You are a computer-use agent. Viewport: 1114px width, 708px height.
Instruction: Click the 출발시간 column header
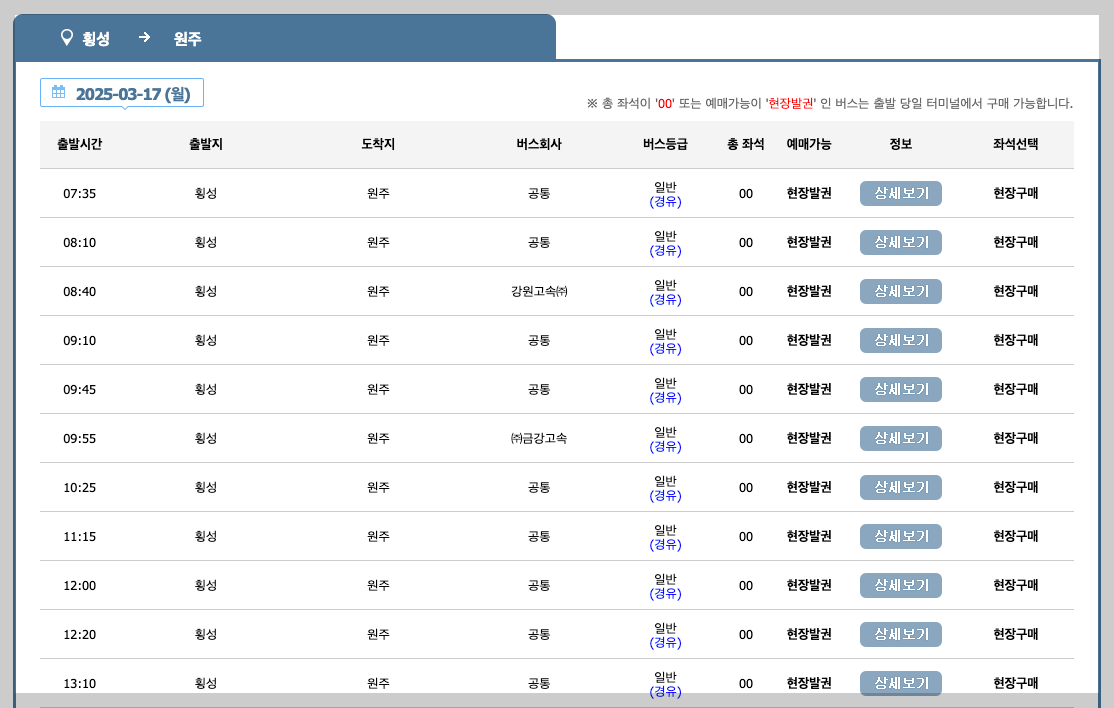pos(78,144)
